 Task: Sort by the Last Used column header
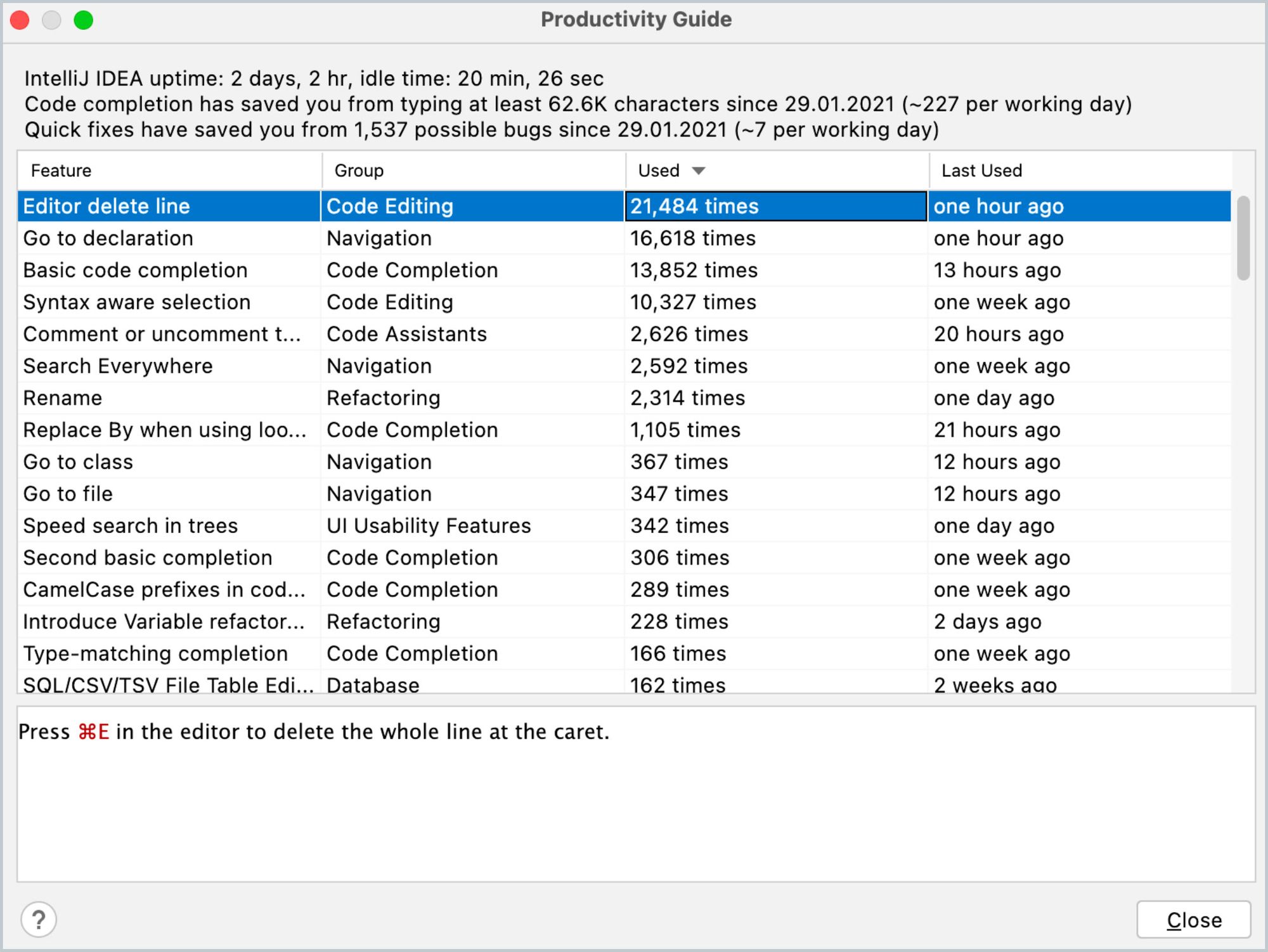[1080, 170]
